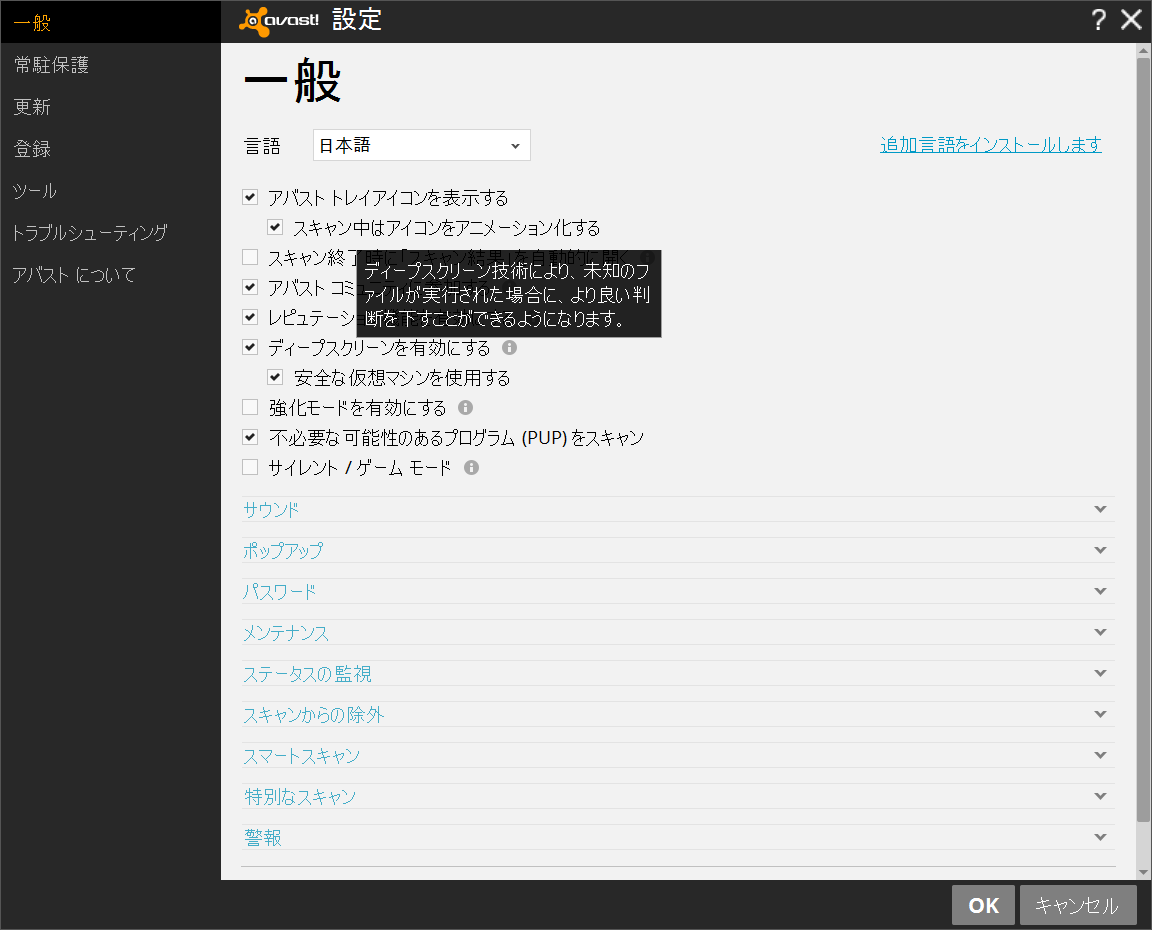
Task: Toggle アバスト トレイアイコンを表示する checkbox
Action: tap(249, 197)
